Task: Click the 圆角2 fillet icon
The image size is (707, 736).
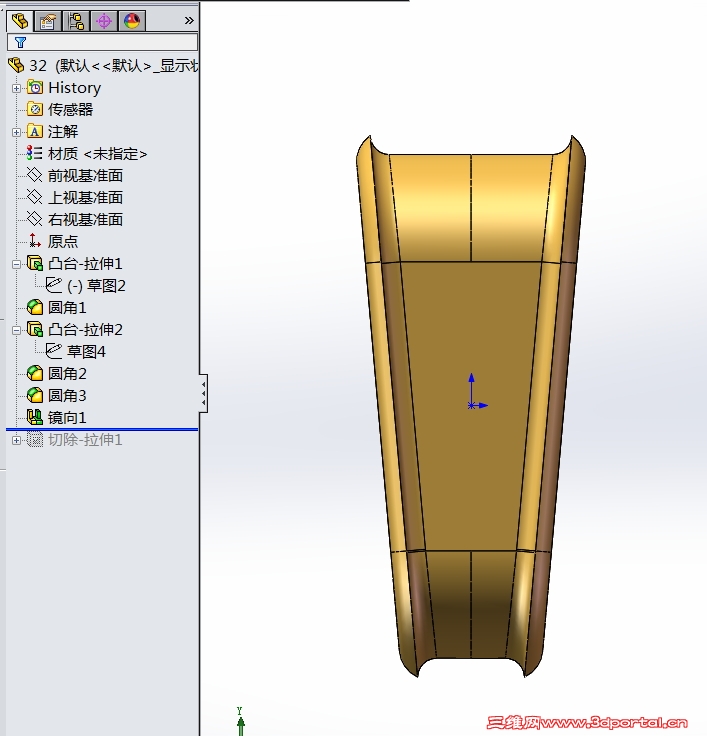Action: pos(35,373)
